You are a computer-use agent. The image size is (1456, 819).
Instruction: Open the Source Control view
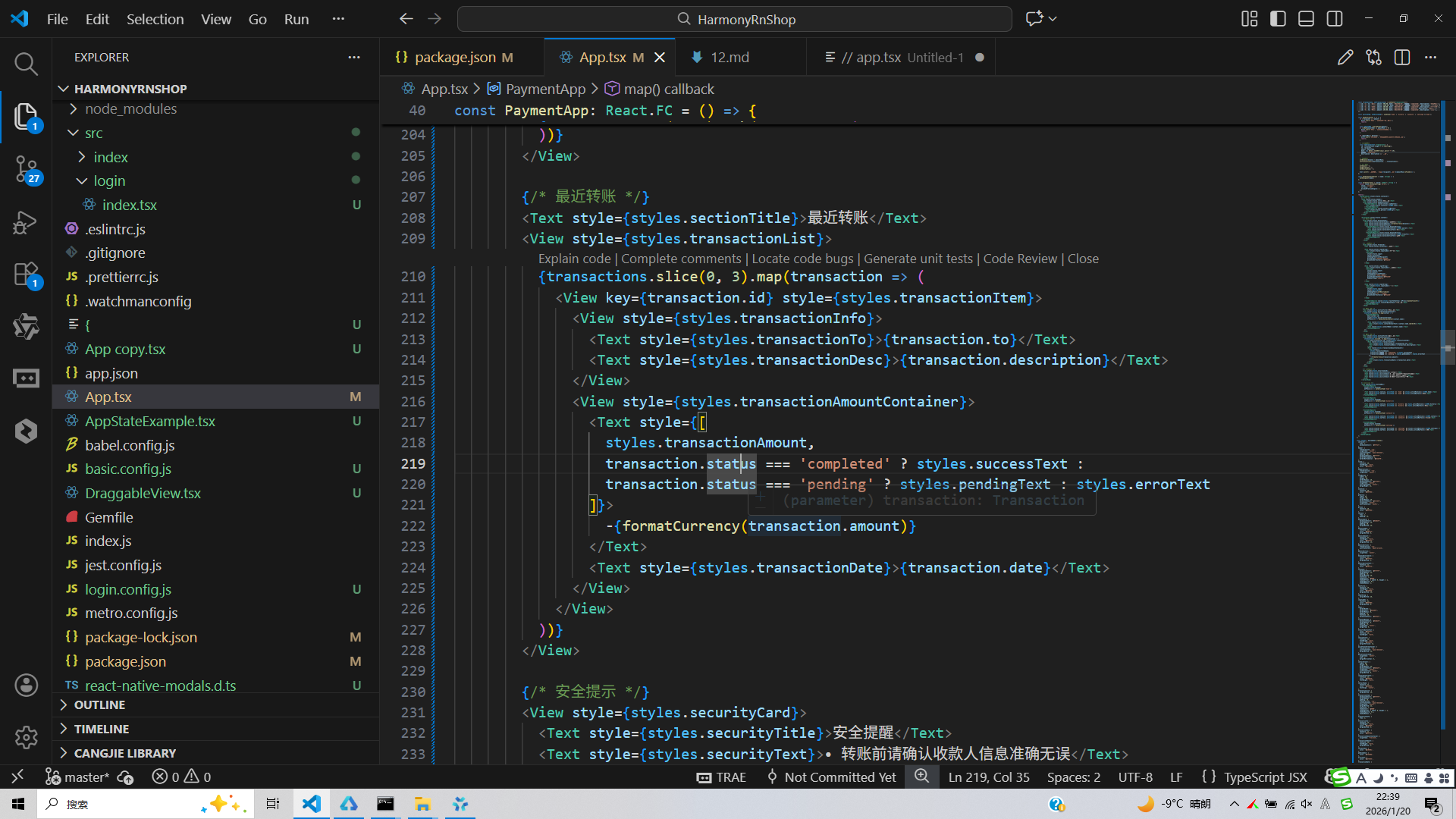[26, 168]
